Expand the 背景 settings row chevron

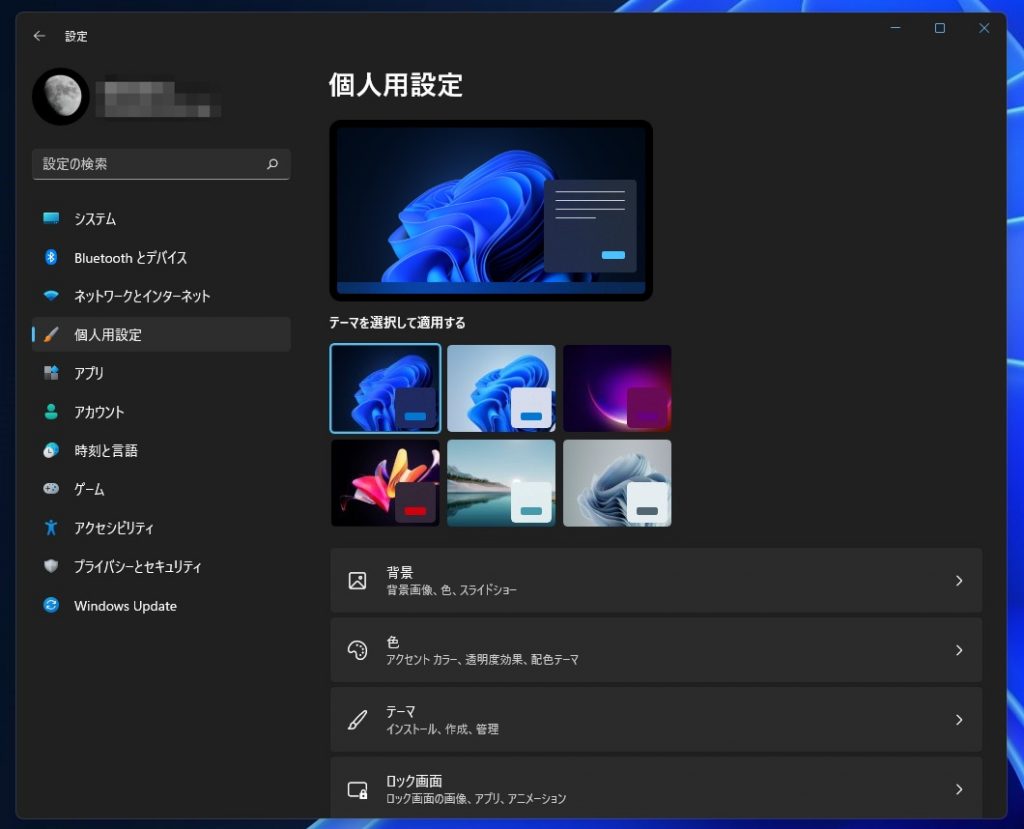coord(958,581)
